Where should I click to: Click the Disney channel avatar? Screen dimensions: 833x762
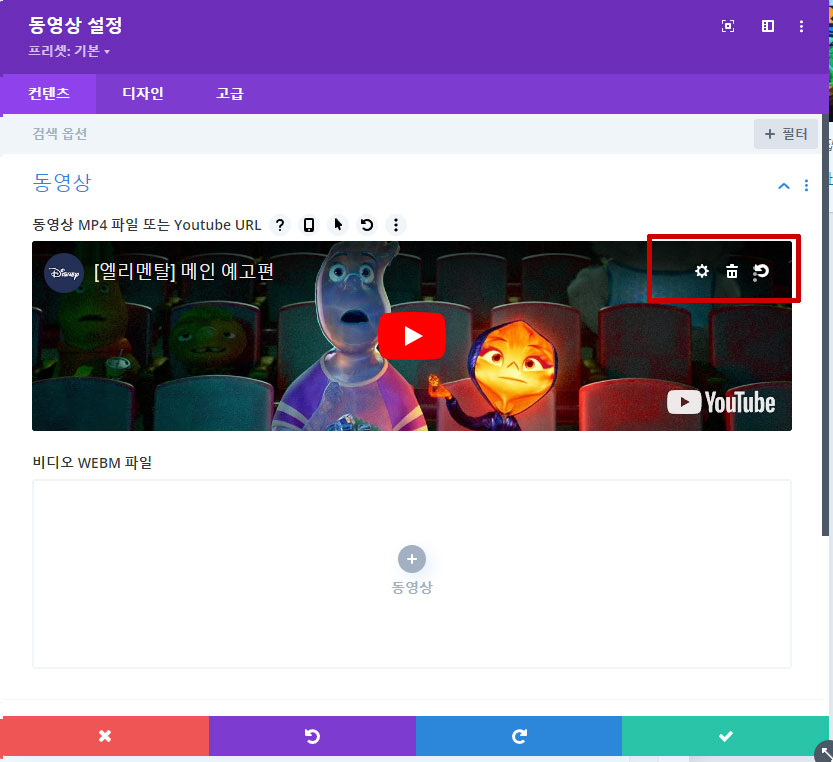coord(64,273)
